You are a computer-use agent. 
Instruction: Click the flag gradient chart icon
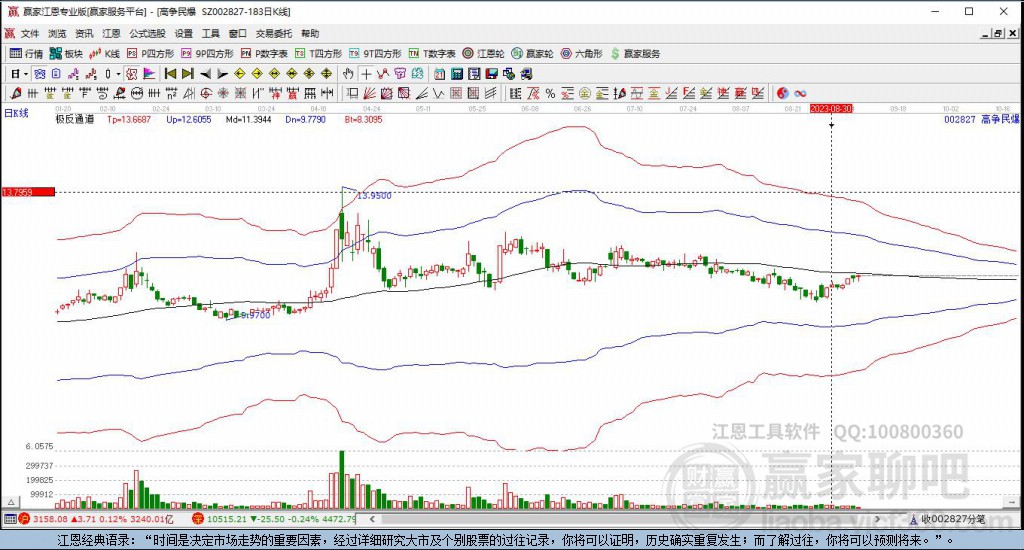point(149,74)
